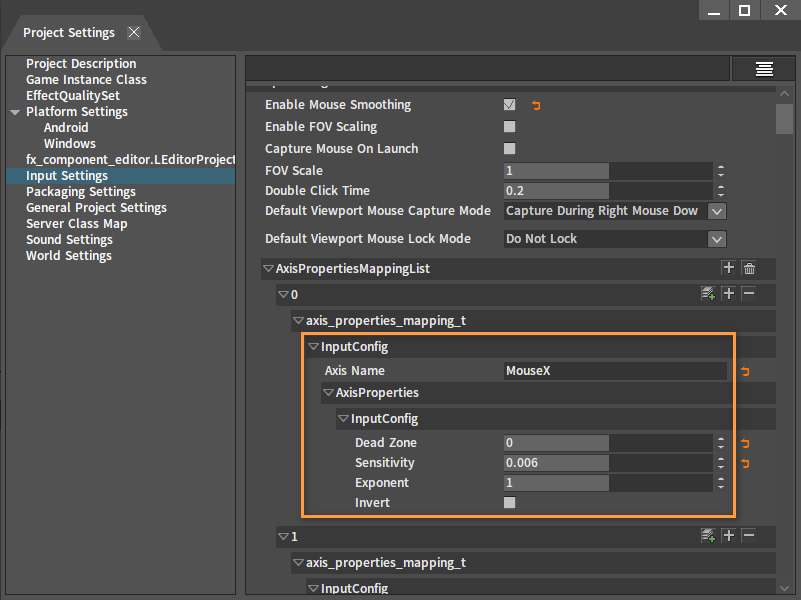Decrease Sensitivity with the down arrow
Image resolution: width=801 pixels, height=600 pixels.
(721, 467)
